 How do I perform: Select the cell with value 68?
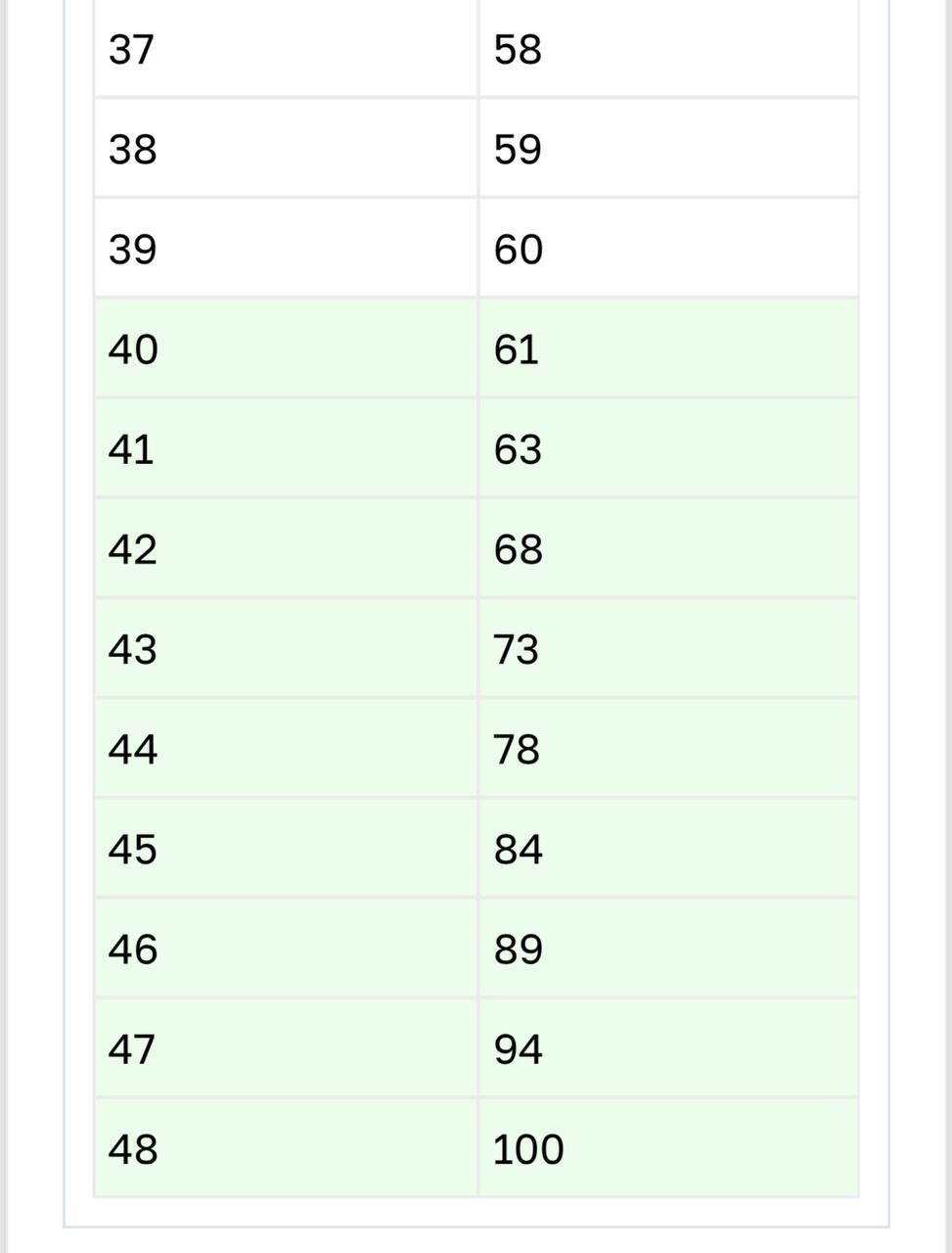click(x=668, y=548)
